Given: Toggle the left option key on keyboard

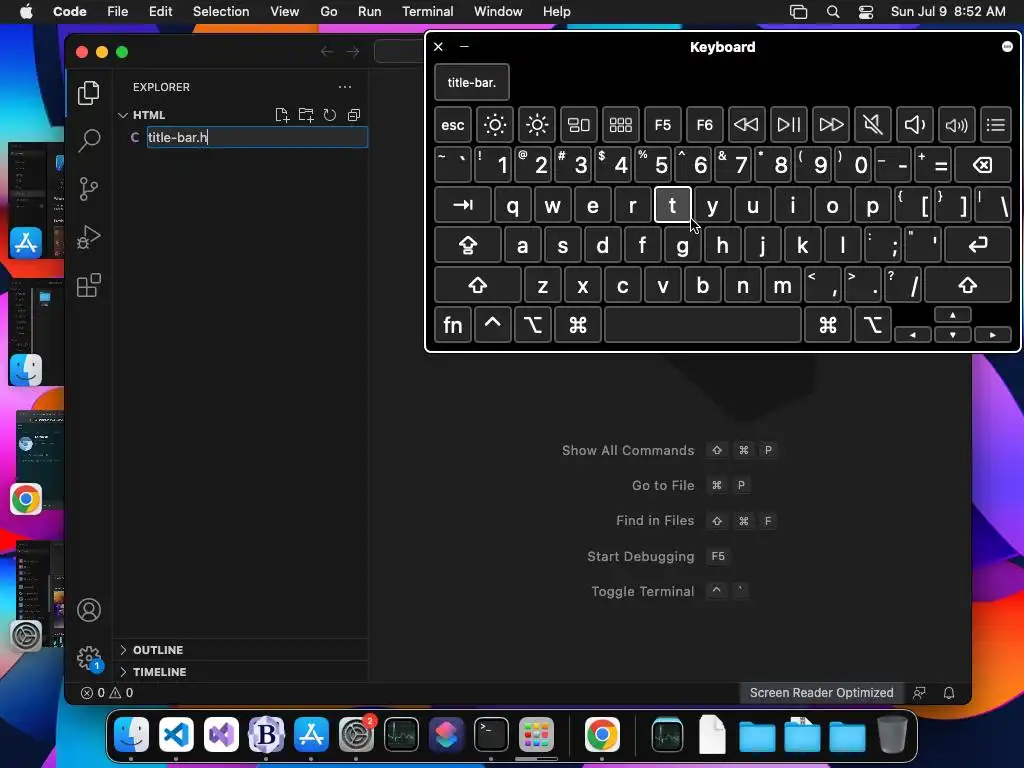Looking at the screenshot, I should point(533,325).
